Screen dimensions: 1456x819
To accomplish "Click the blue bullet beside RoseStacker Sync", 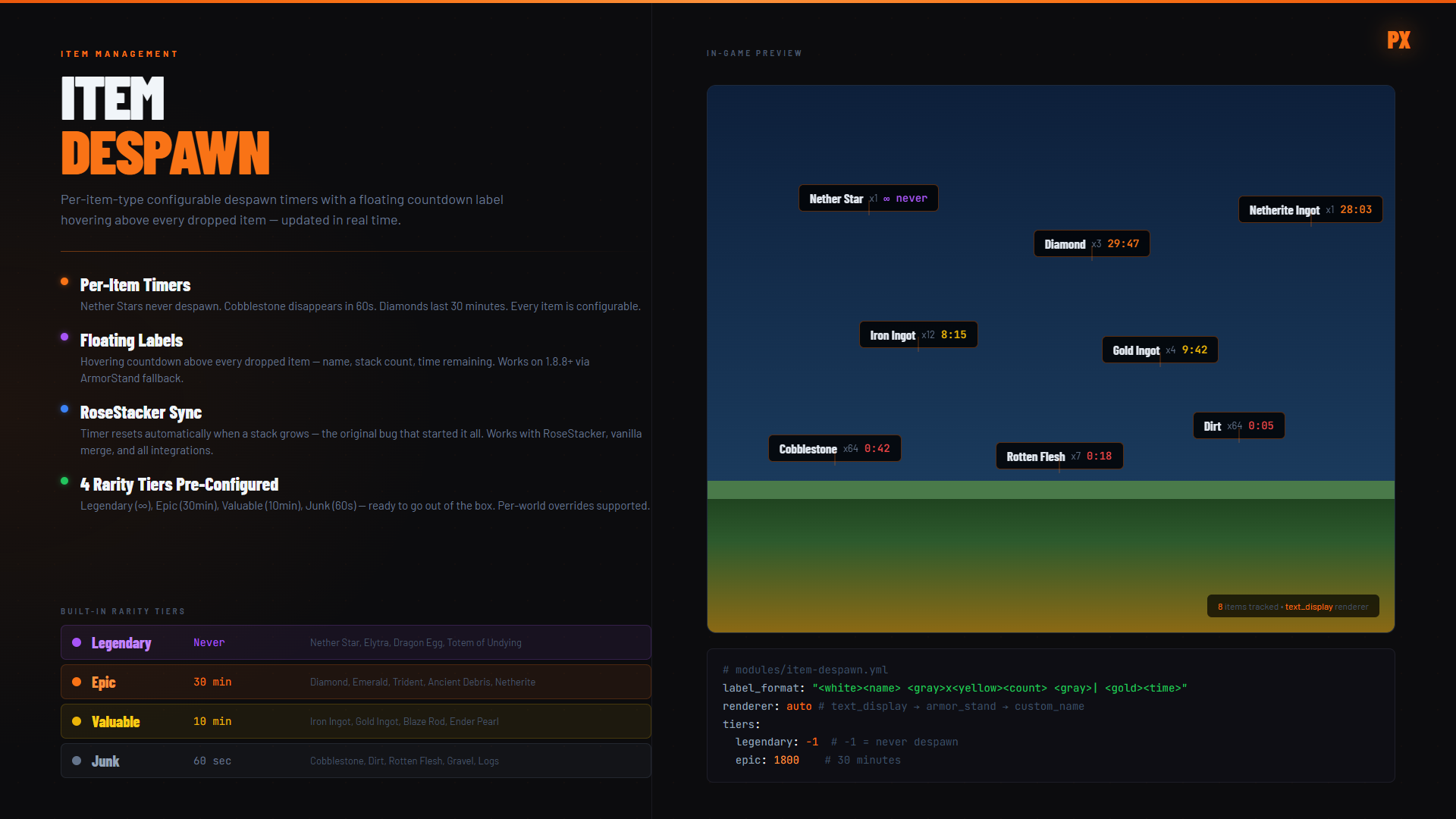I will tap(64, 409).
